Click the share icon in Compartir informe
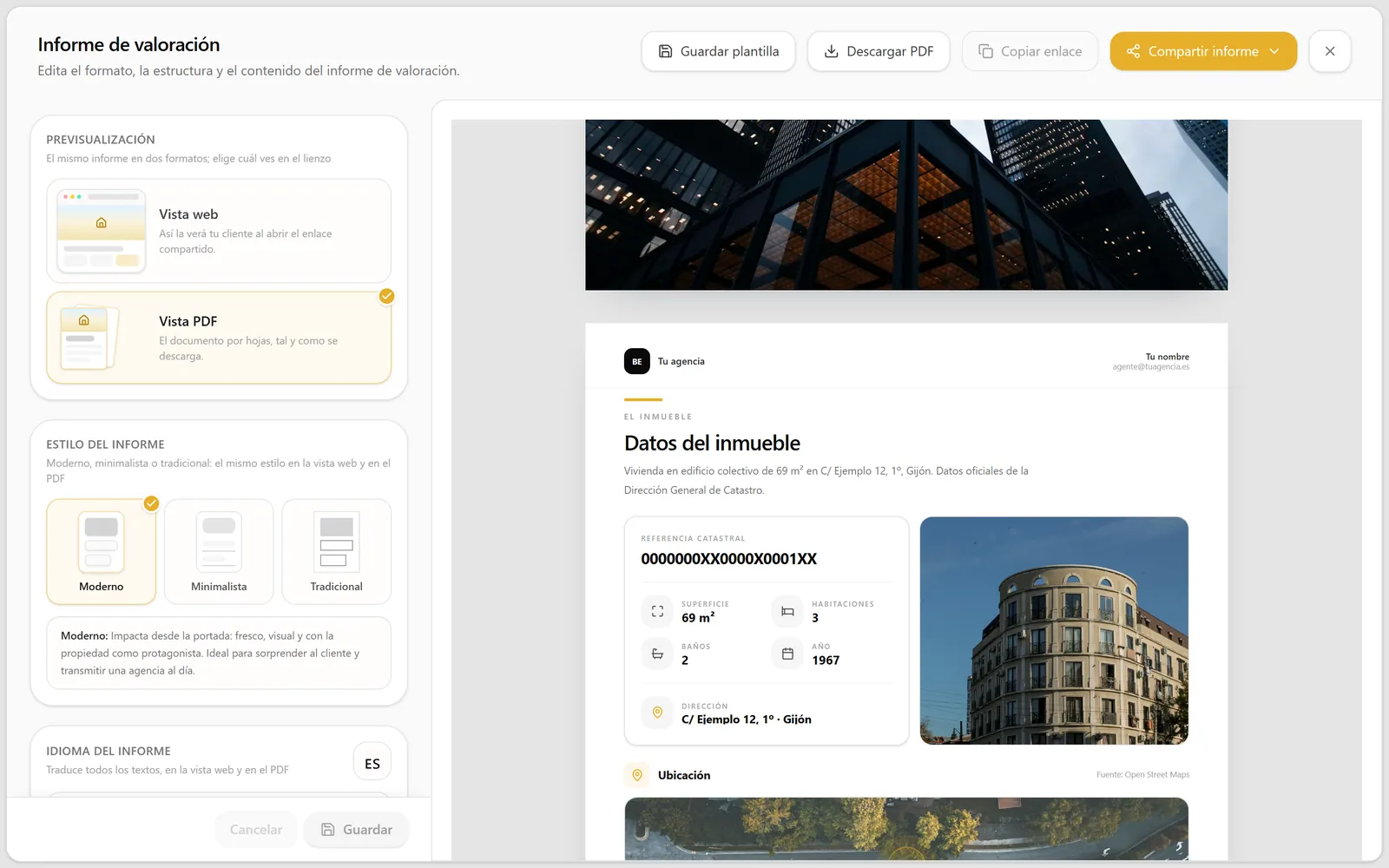Viewport: 1389px width, 868px height. [1133, 51]
